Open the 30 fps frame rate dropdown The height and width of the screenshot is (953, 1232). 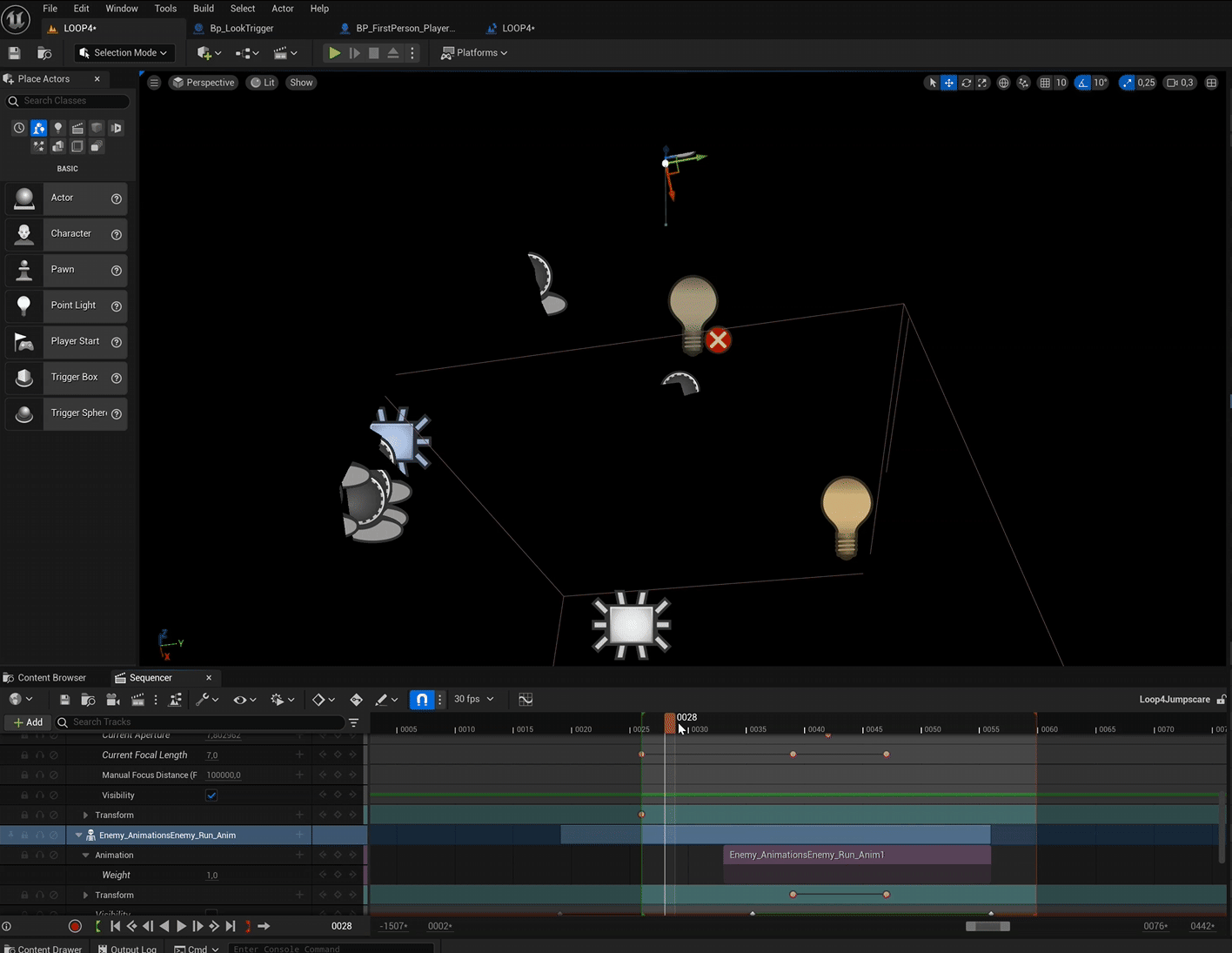pyautogui.click(x=473, y=700)
